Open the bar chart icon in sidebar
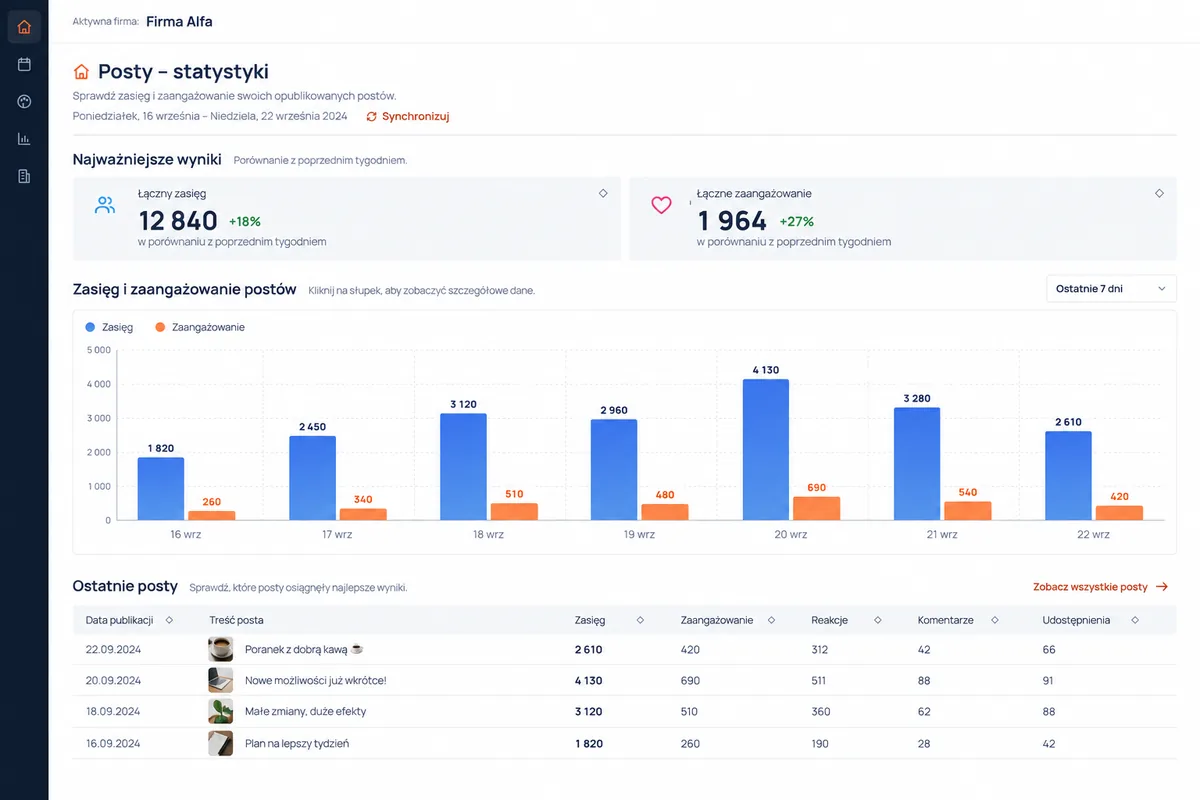The image size is (1200, 800). pyautogui.click(x=24, y=139)
